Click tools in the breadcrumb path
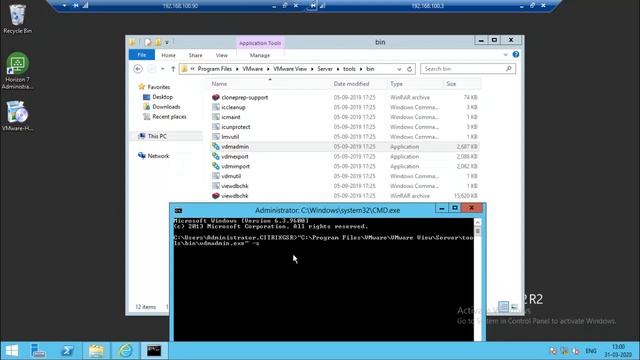 click(349, 69)
